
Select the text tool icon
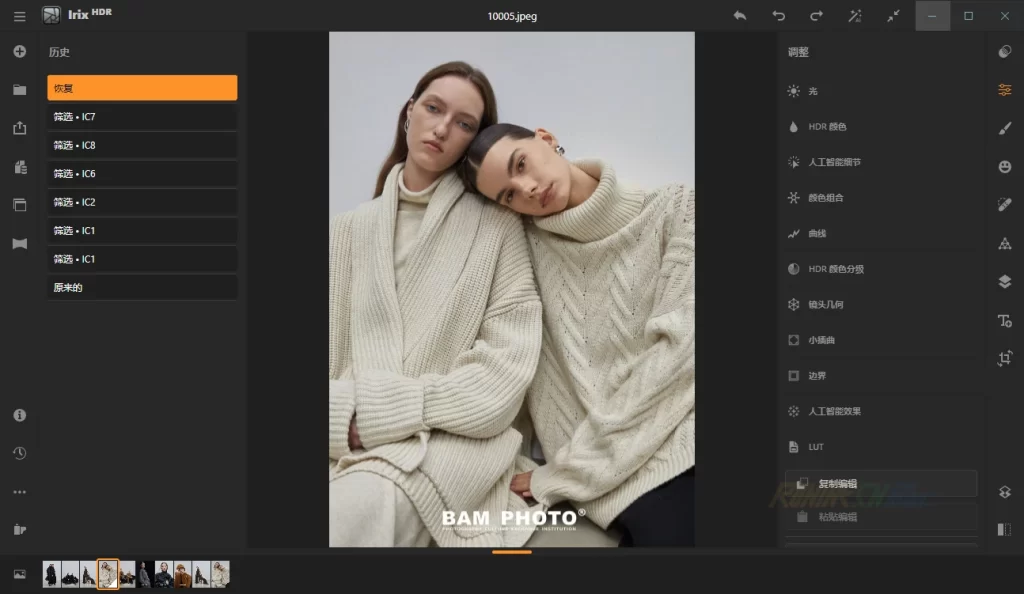click(x=1004, y=320)
